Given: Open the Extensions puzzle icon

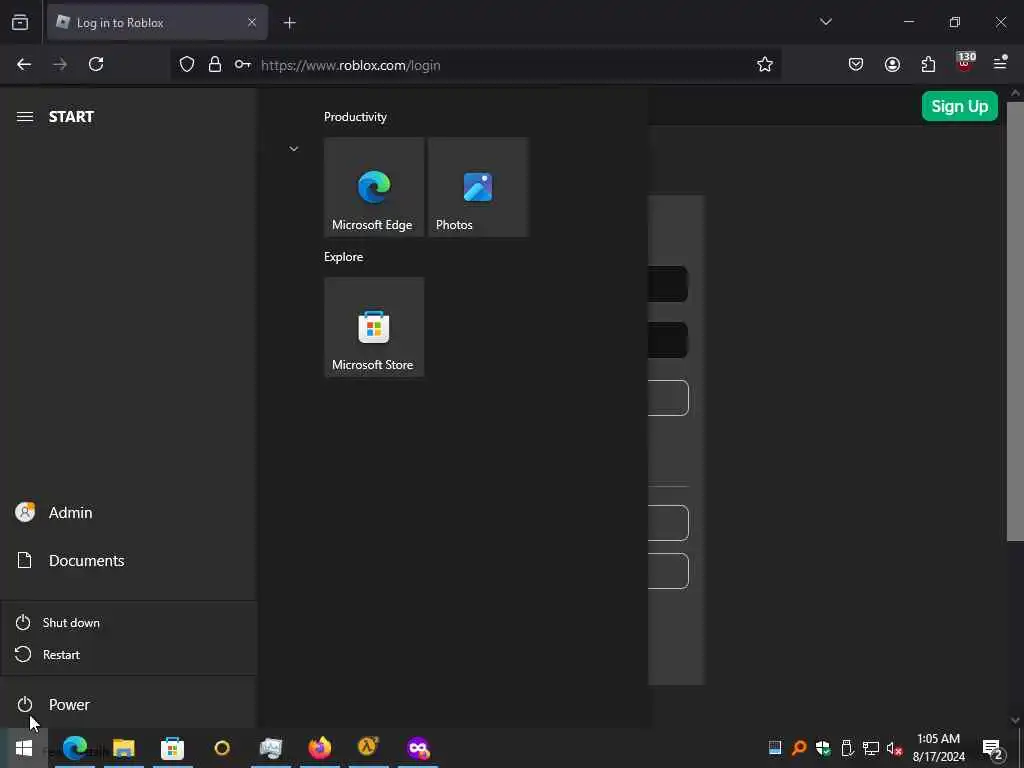Looking at the screenshot, I should coord(928,64).
